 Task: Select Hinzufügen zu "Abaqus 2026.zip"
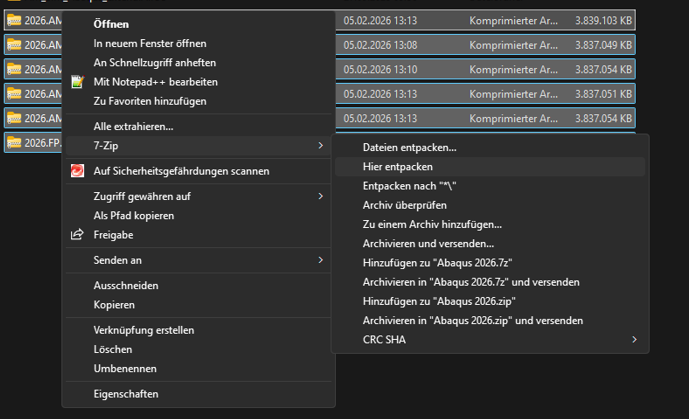(432, 301)
